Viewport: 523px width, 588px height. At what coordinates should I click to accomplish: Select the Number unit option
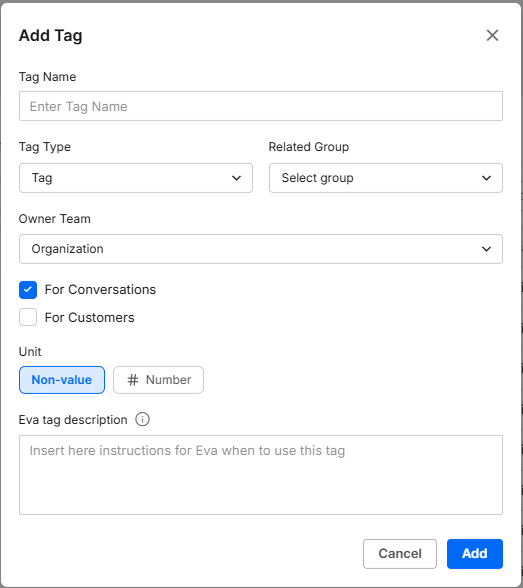(159, 380)
